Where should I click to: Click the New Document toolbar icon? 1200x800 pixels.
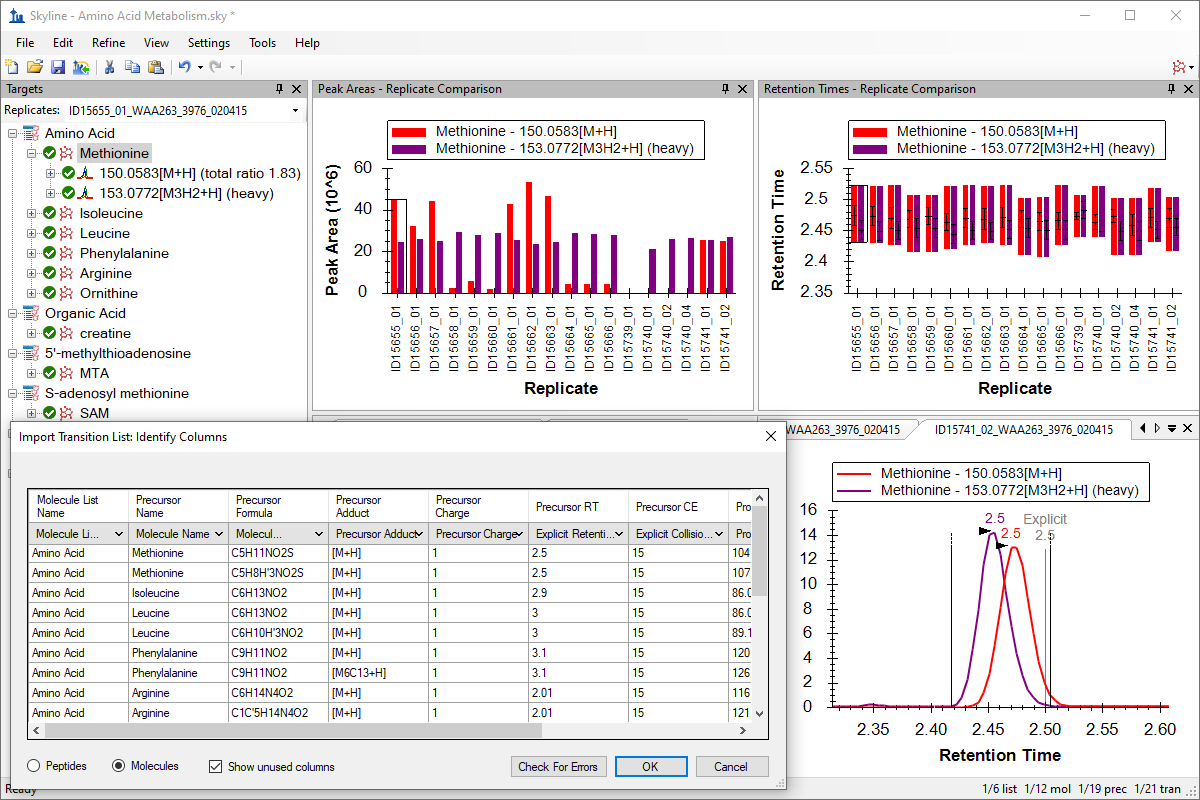(x=12, y=67)
